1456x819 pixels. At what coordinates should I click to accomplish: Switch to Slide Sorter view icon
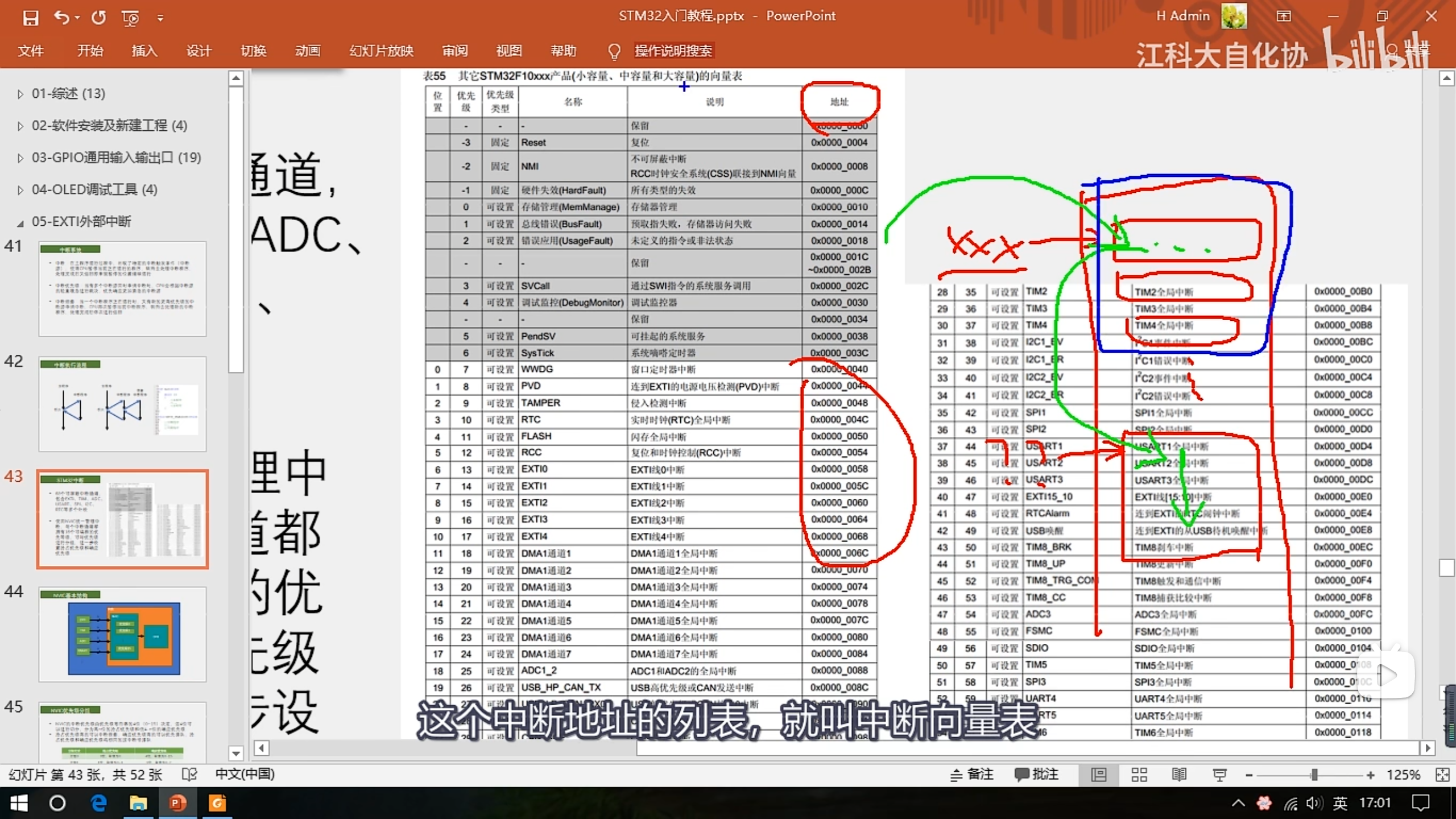[1139, 775]
